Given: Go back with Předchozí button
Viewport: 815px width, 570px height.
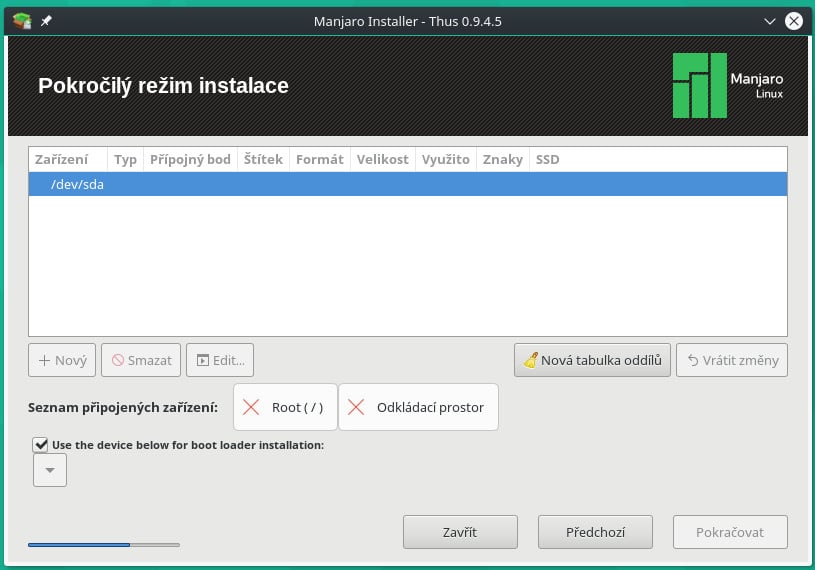Looking at the screenshot, I should [595, 532].
